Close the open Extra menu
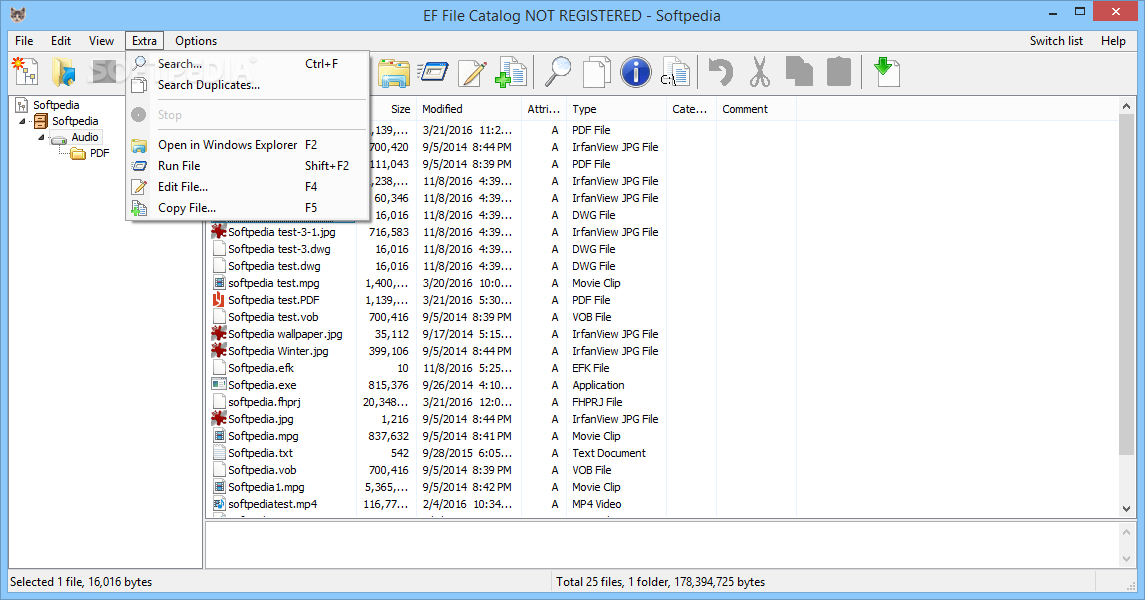Screen dimensions: 1145x600 pos(144,41)
